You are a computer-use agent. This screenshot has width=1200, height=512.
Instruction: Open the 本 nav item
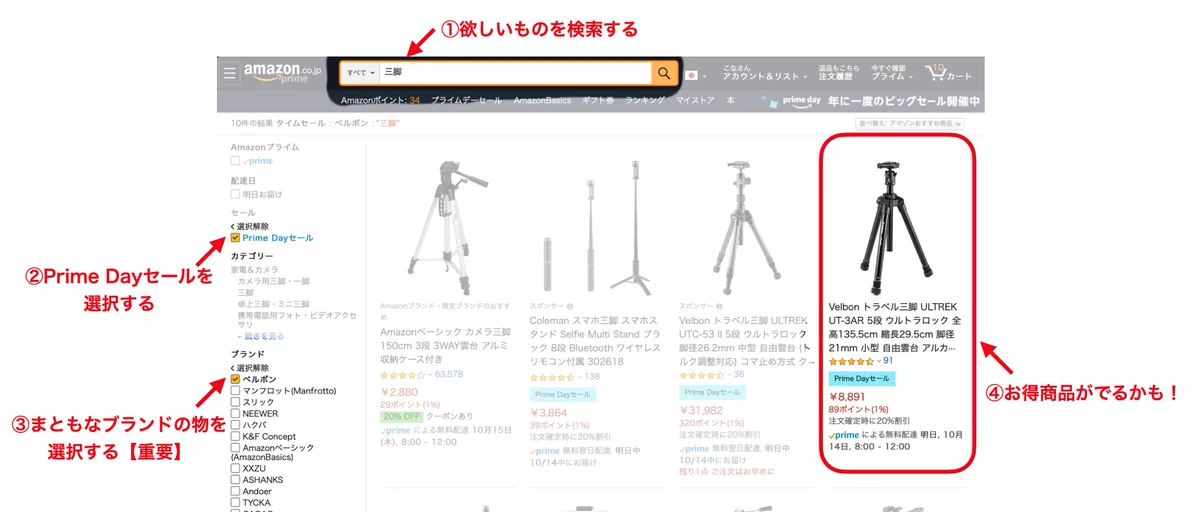pyautogui.click(x=731, y=101)
